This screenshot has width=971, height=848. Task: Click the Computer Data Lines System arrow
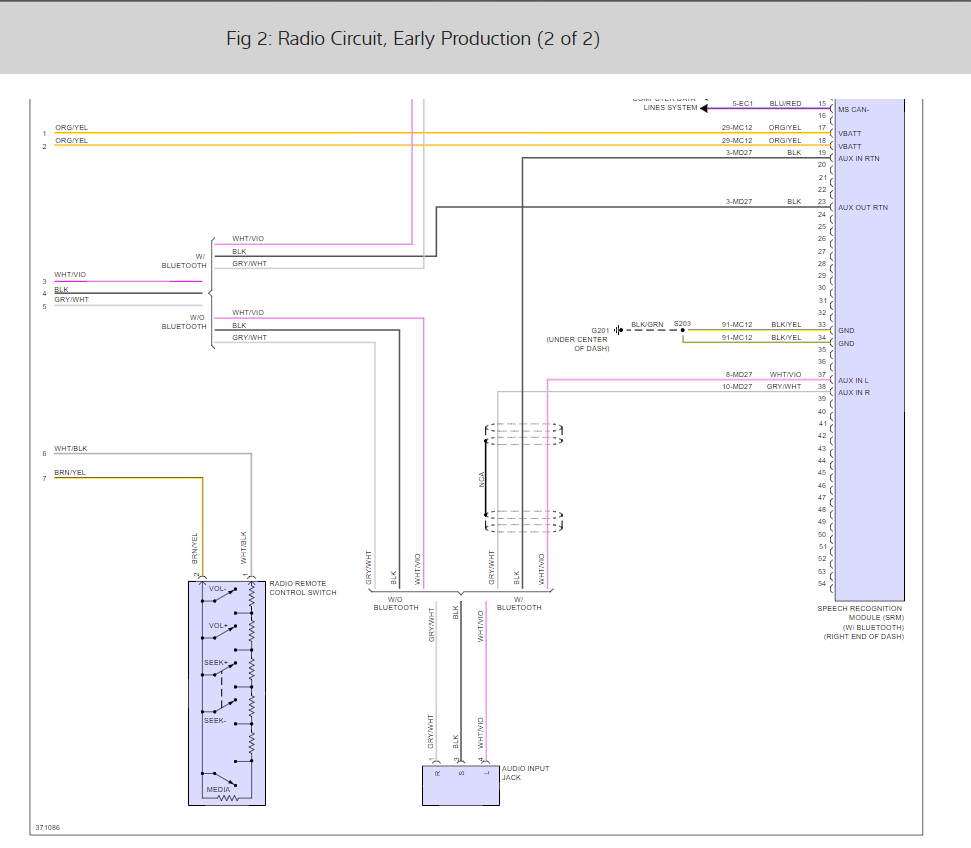(704, 108)
